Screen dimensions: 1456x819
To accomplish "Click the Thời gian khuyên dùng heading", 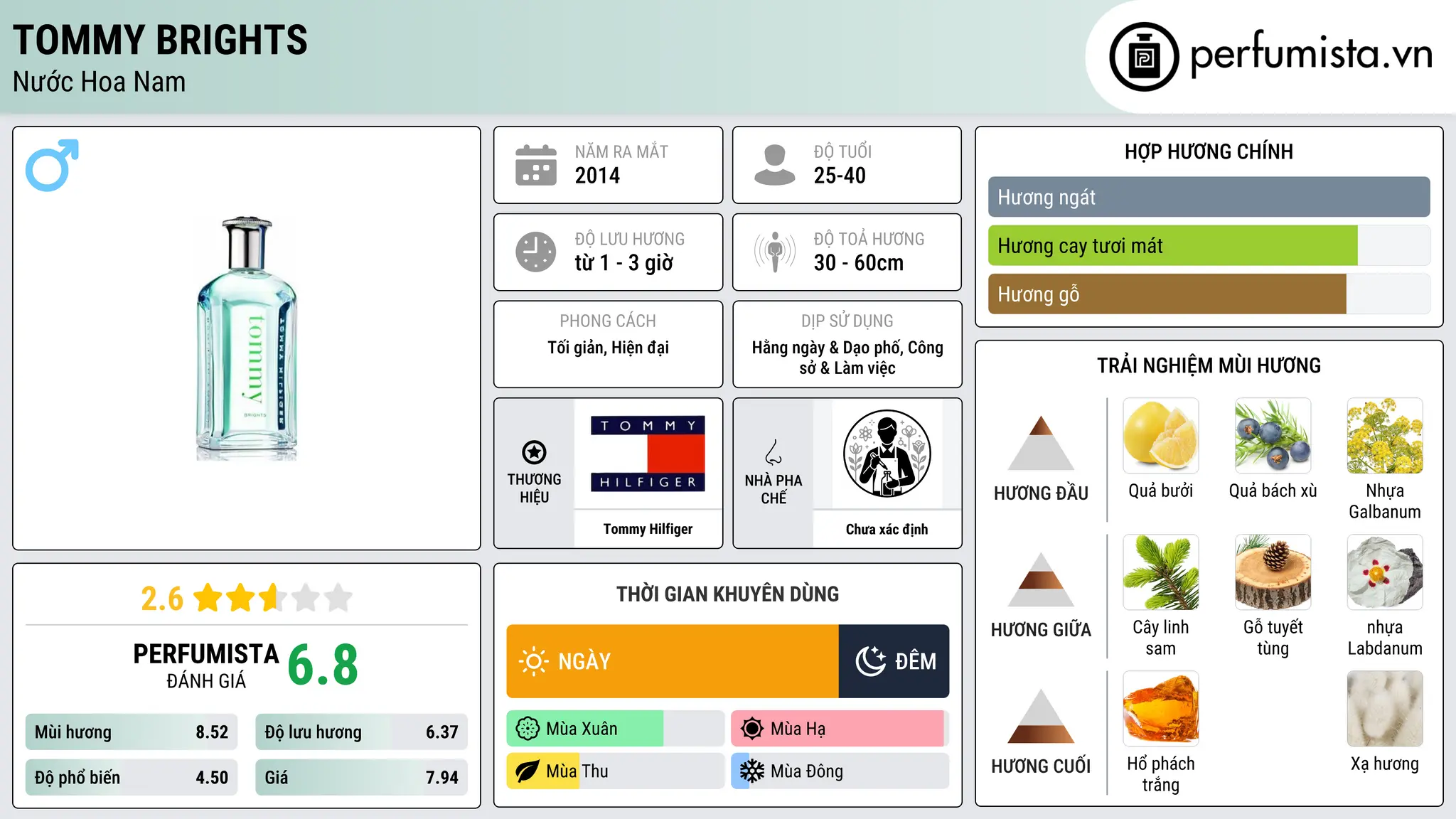I will [x=727, y=594].
